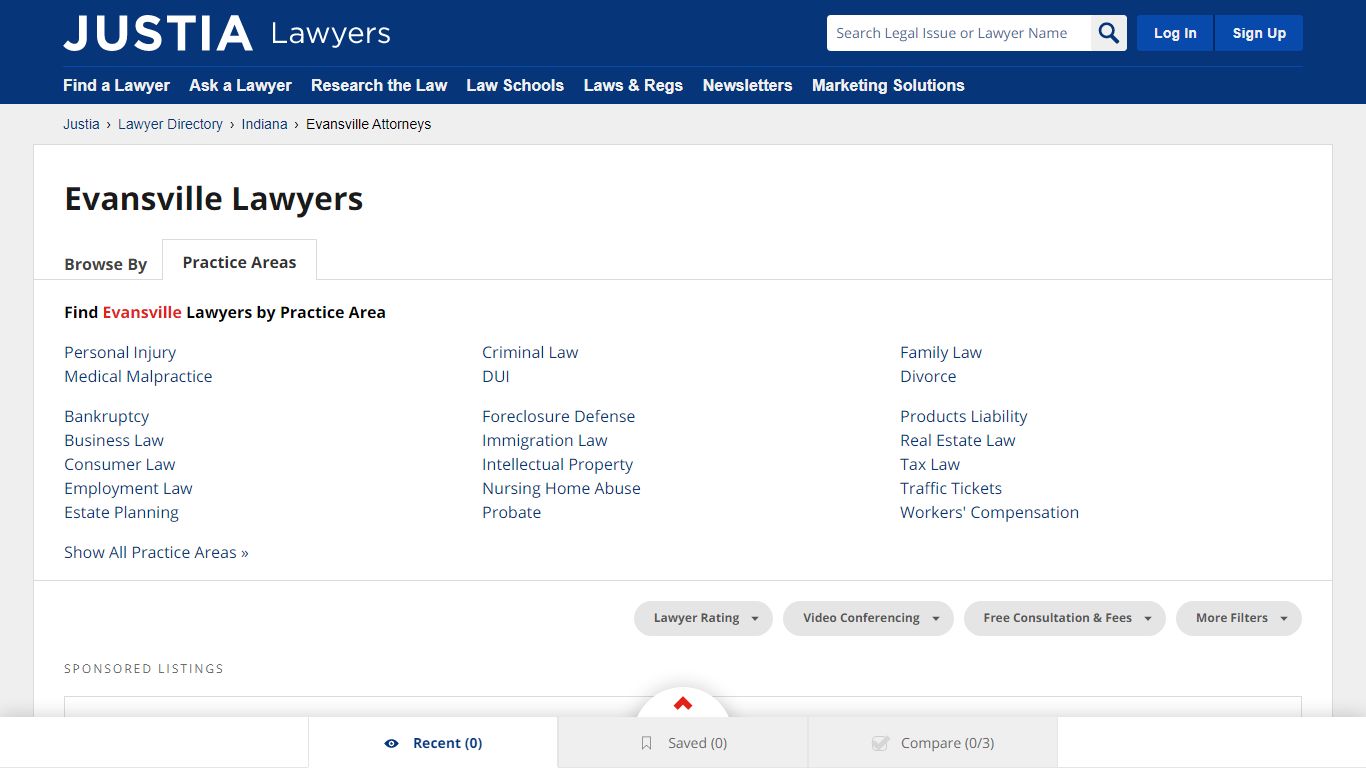
Task: Open Ask a Lawyer menu
Action: [x=240, y=85]
